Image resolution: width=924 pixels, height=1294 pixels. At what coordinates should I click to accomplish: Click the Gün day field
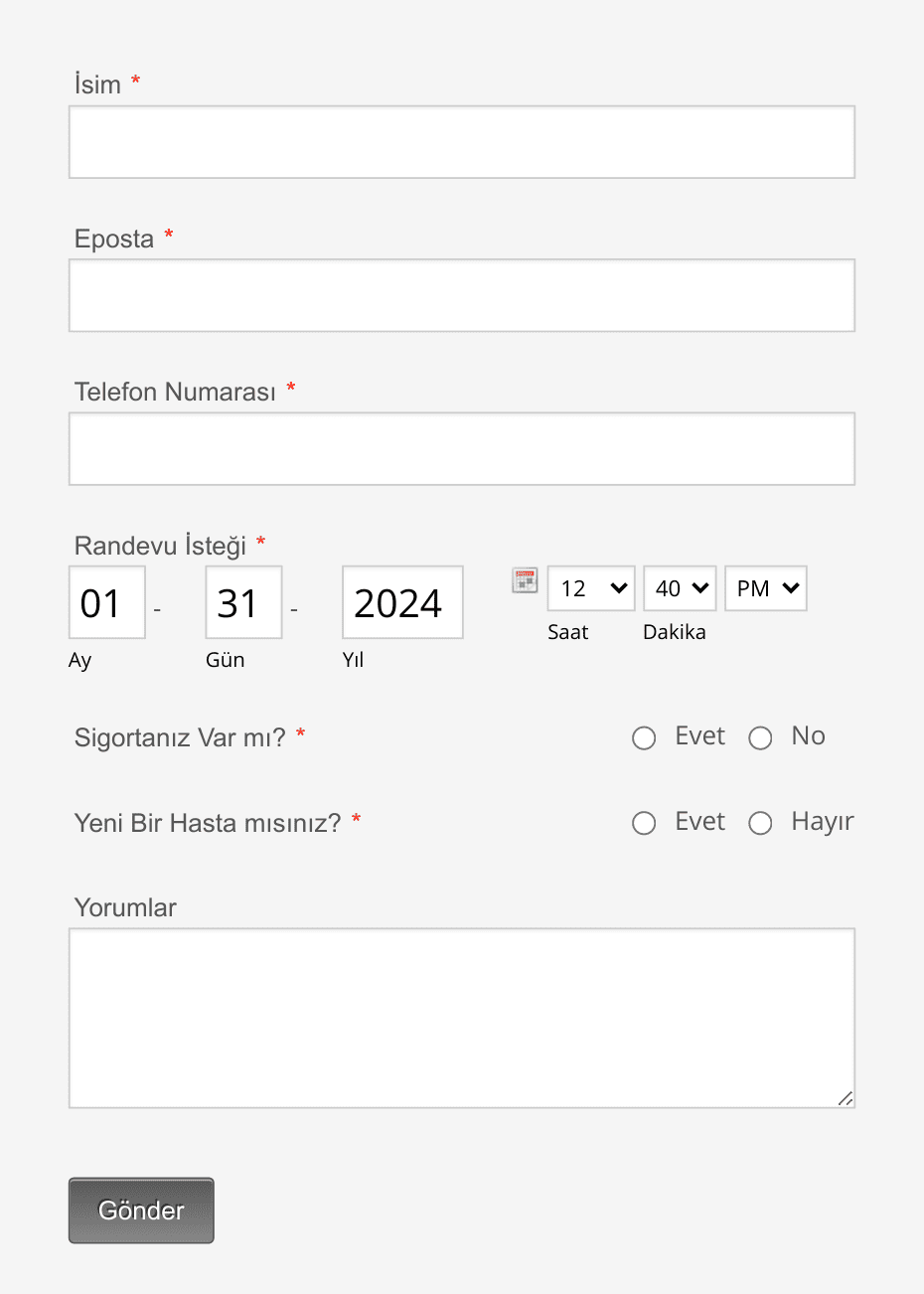pyautogui.click(x=243, y=602)
